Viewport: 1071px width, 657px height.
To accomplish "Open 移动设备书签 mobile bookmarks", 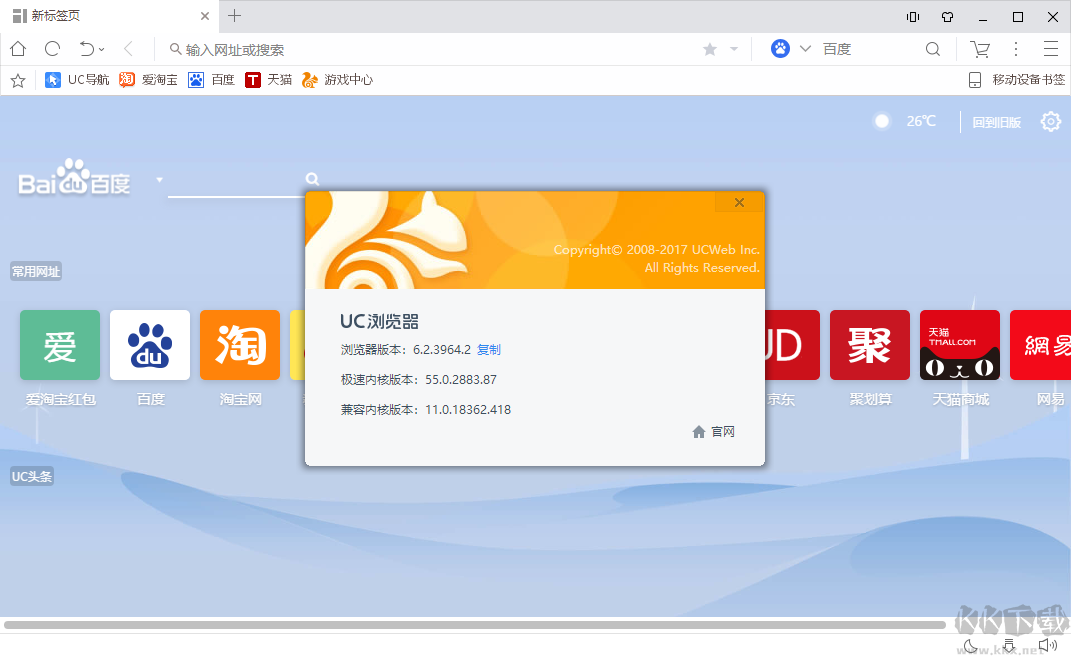I will 1025,80.
